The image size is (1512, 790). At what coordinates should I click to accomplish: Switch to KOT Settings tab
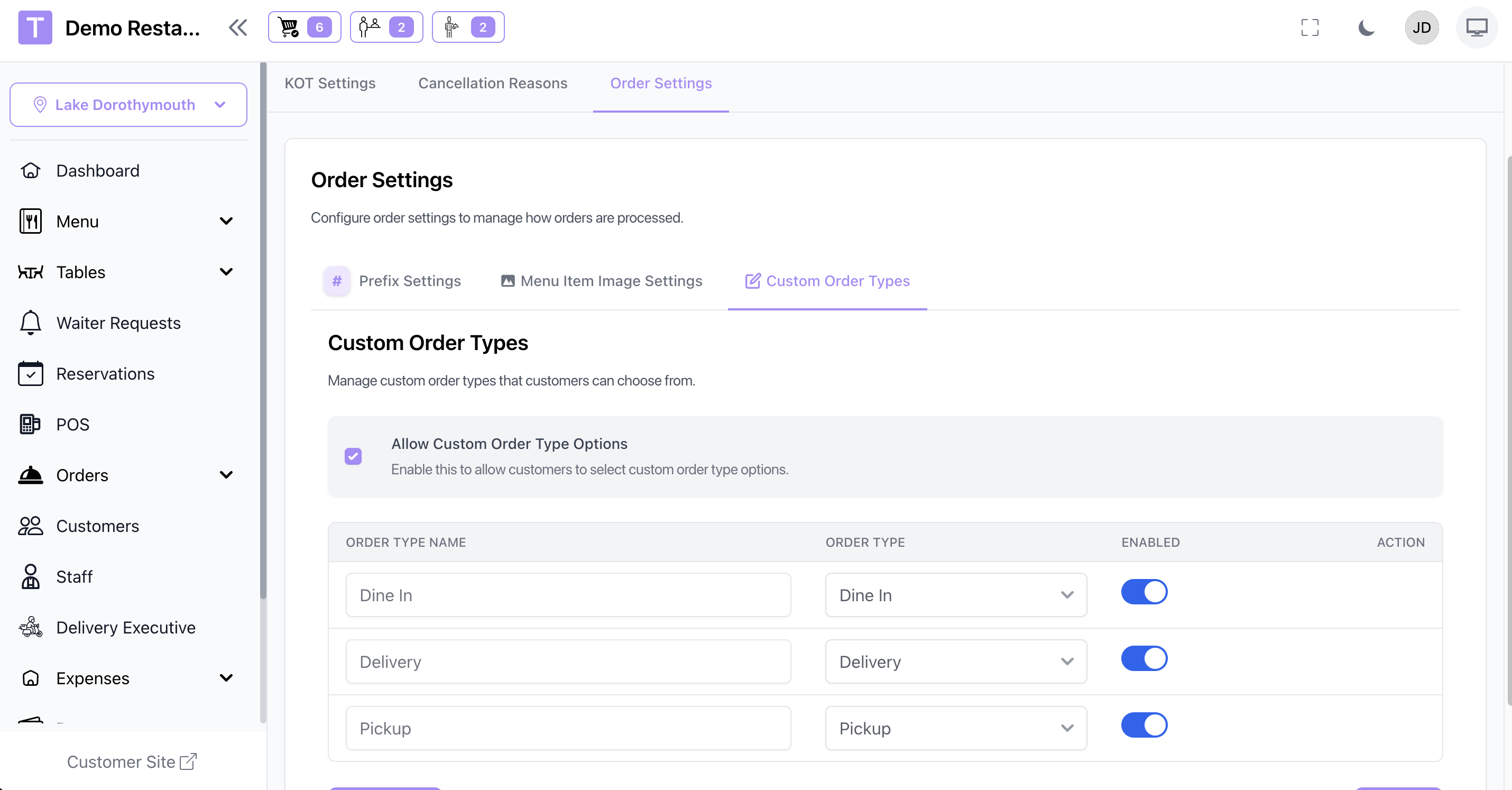pyautogui.click(x=330, y=84)
